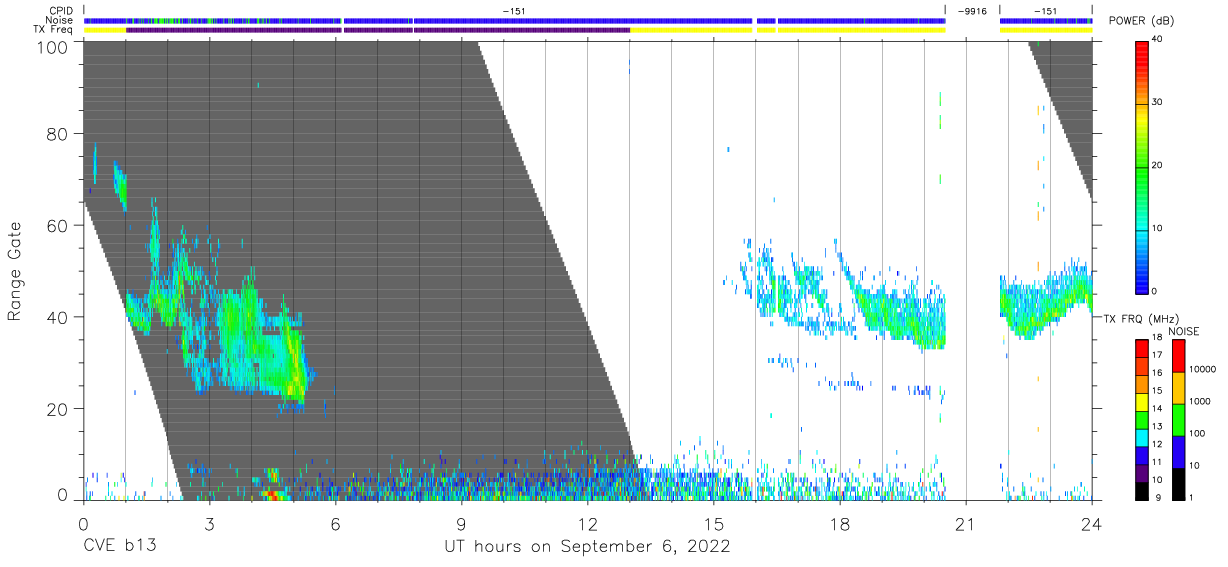Click the yellow TX Freq bar segment near hour 18
This screenshot has width=1228, height=567.
(x=861, y=30)
